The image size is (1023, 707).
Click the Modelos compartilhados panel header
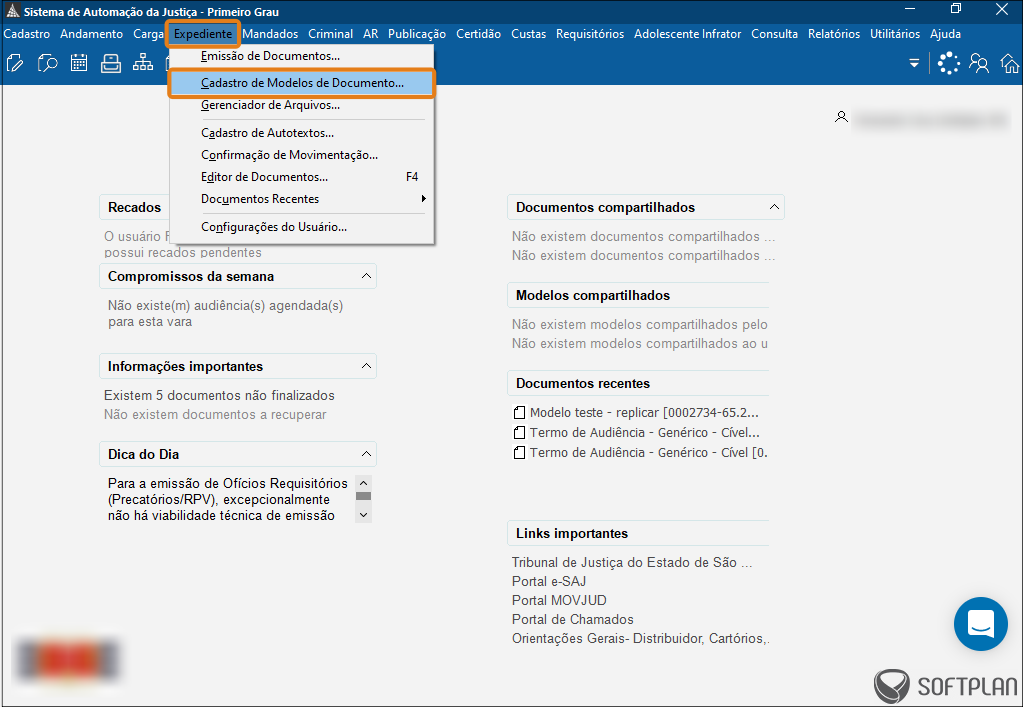pos(638,295)
